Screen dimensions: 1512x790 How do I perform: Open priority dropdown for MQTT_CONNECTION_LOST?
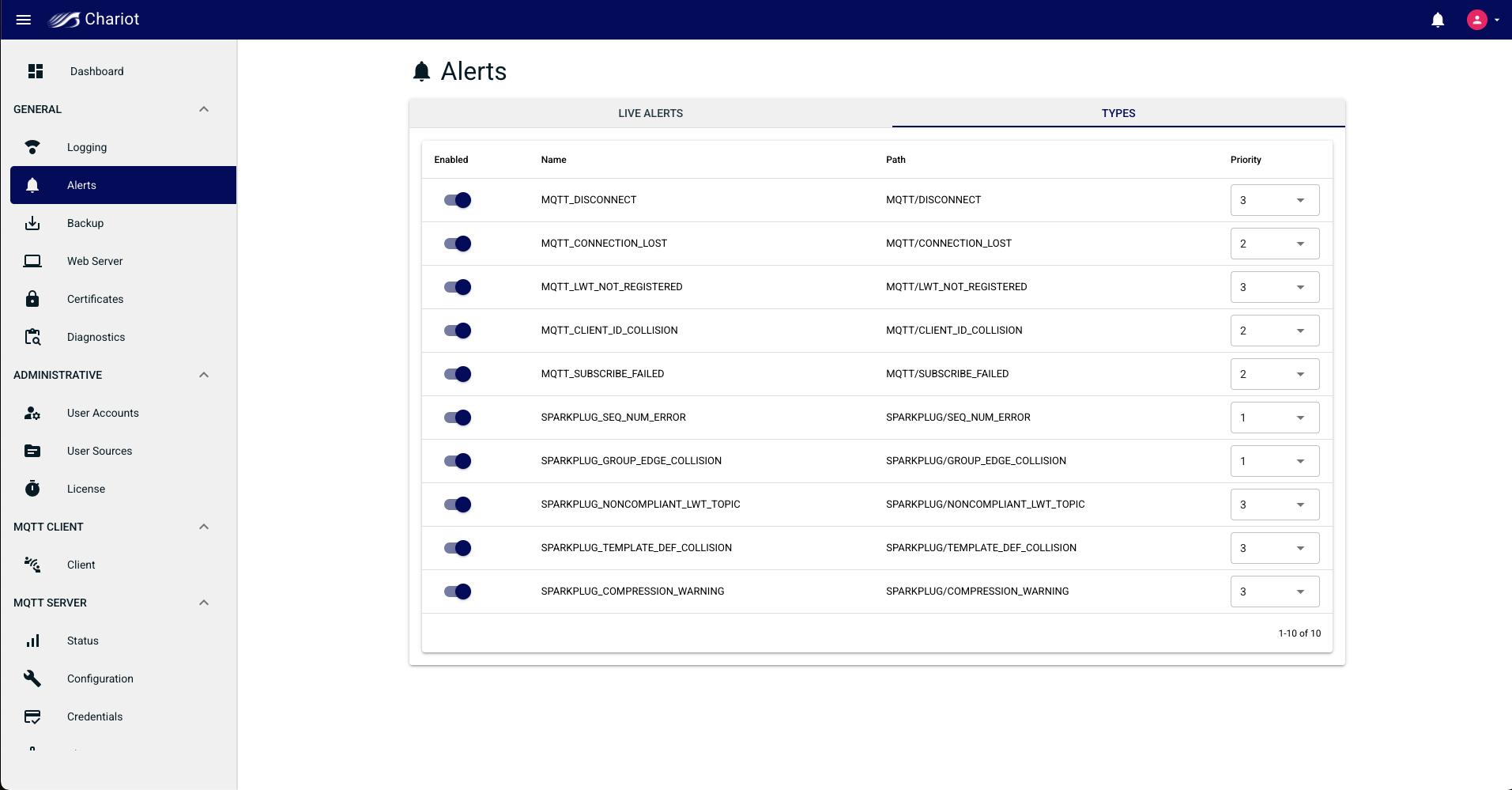point(1275,244)
